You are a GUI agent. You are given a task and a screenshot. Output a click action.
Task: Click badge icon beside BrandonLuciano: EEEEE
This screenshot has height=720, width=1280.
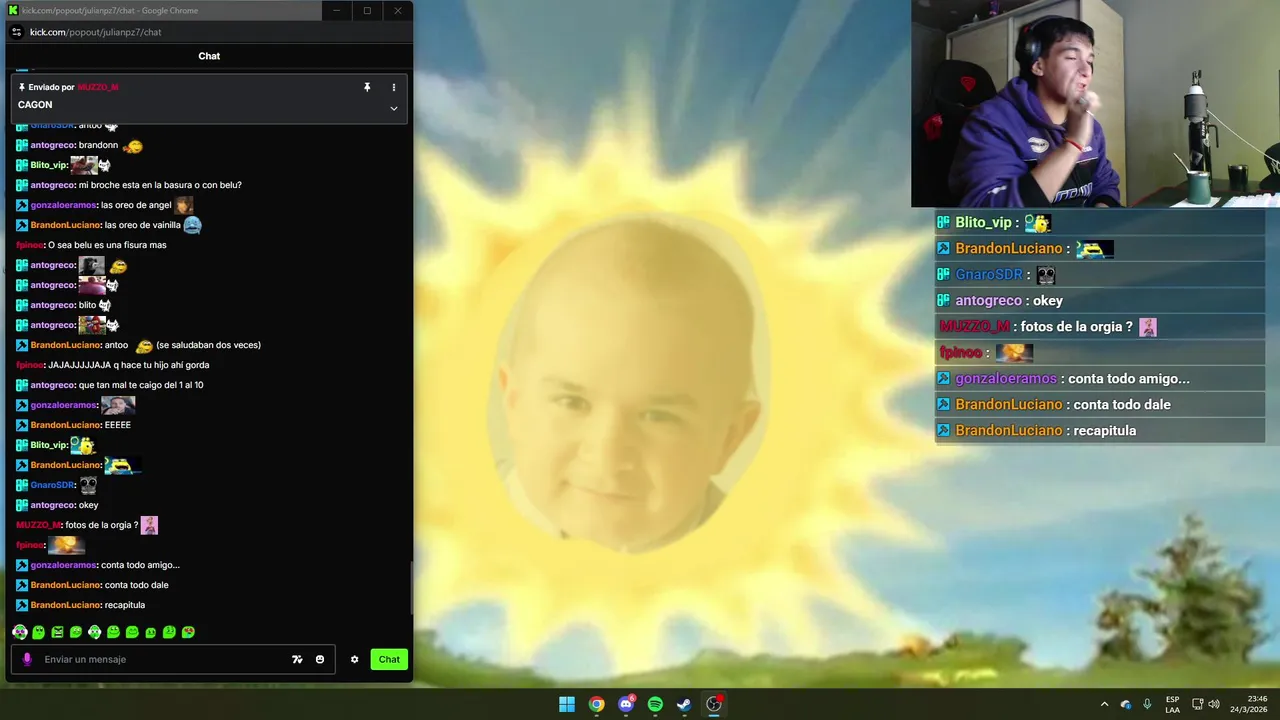(22, 425)
